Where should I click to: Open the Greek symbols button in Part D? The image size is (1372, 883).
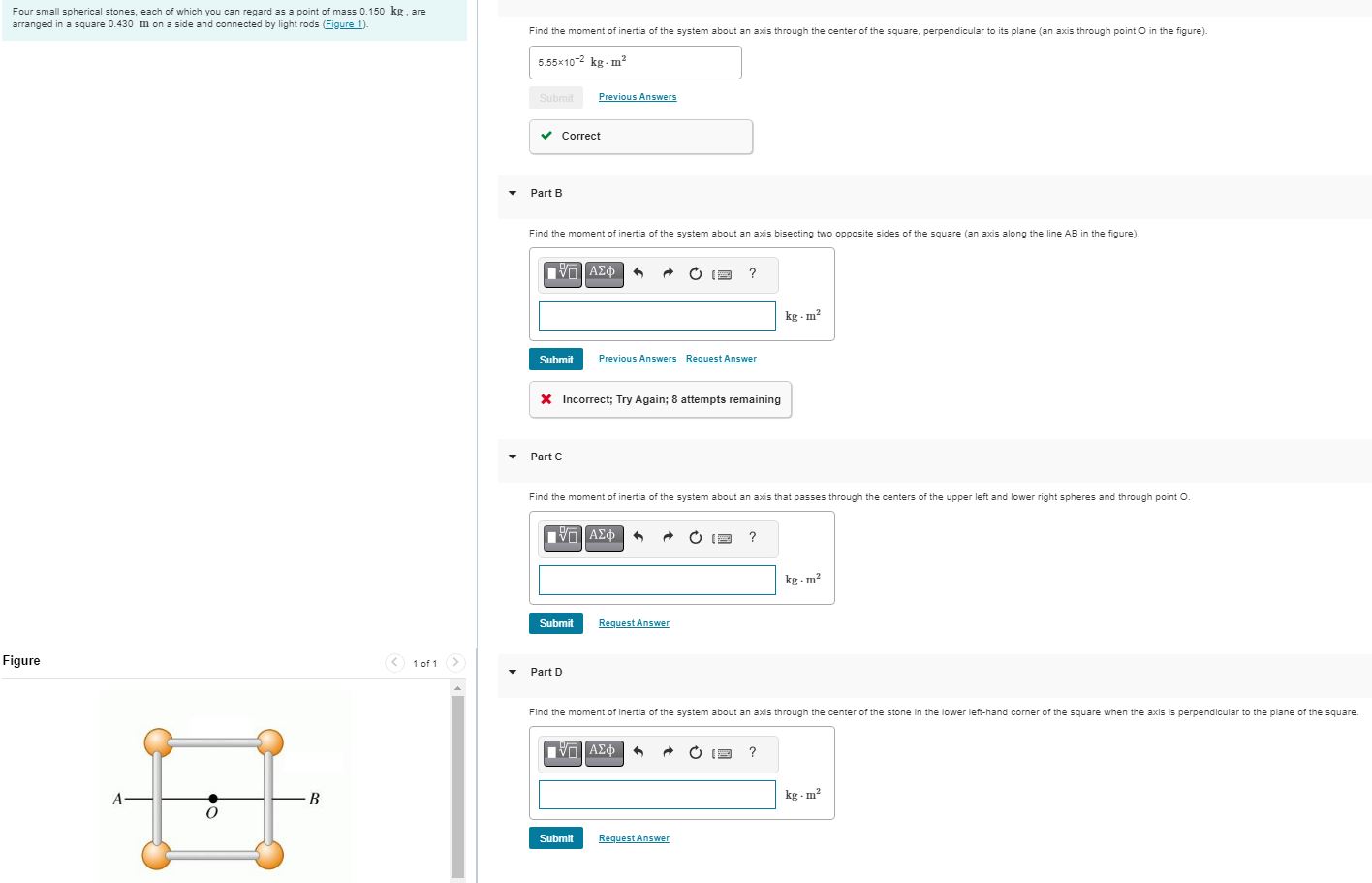pyautogui.click(x=603, y=751)
